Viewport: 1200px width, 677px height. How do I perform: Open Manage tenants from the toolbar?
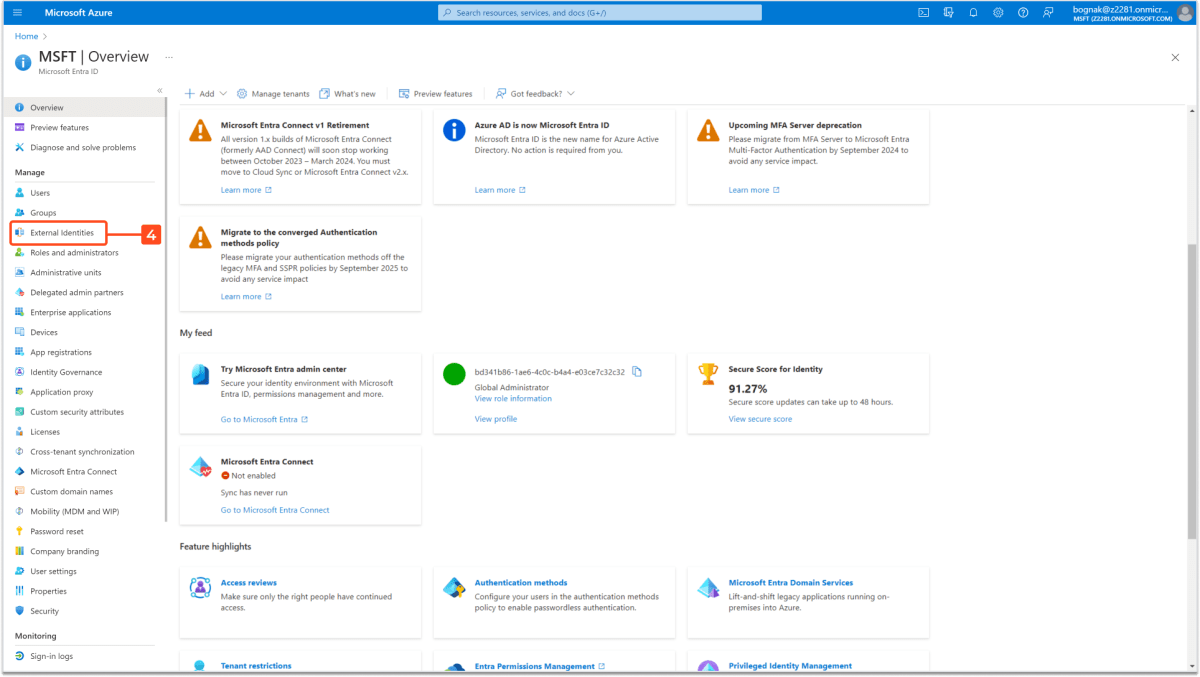273,93
